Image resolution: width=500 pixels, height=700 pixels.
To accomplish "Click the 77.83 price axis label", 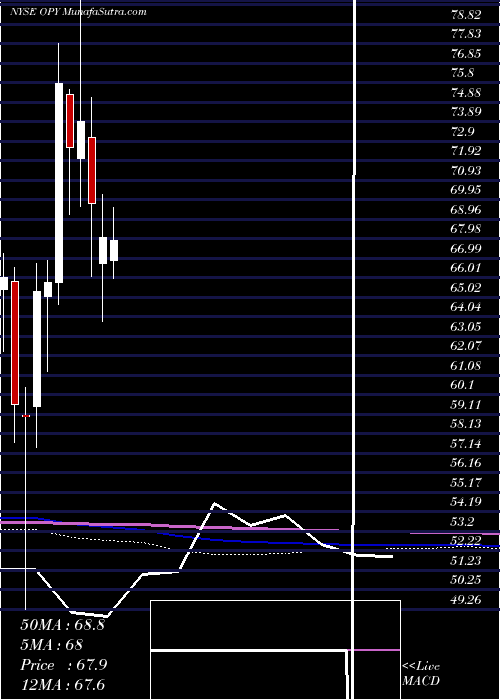I will point(466,34).
